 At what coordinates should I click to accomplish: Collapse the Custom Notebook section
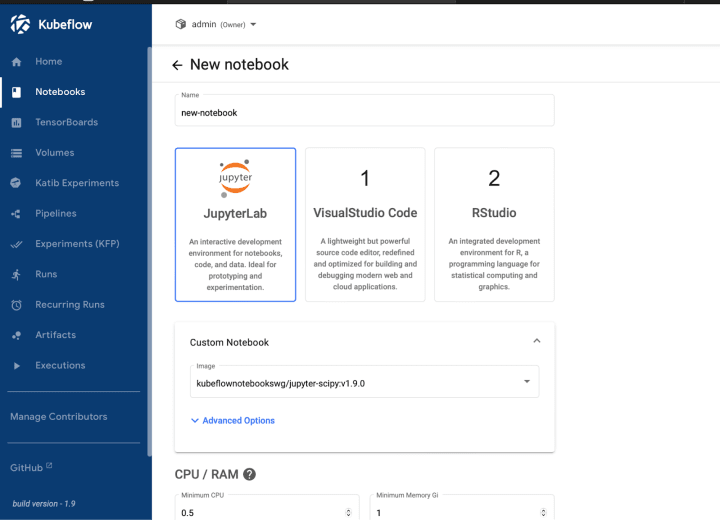tap(536, 341)
